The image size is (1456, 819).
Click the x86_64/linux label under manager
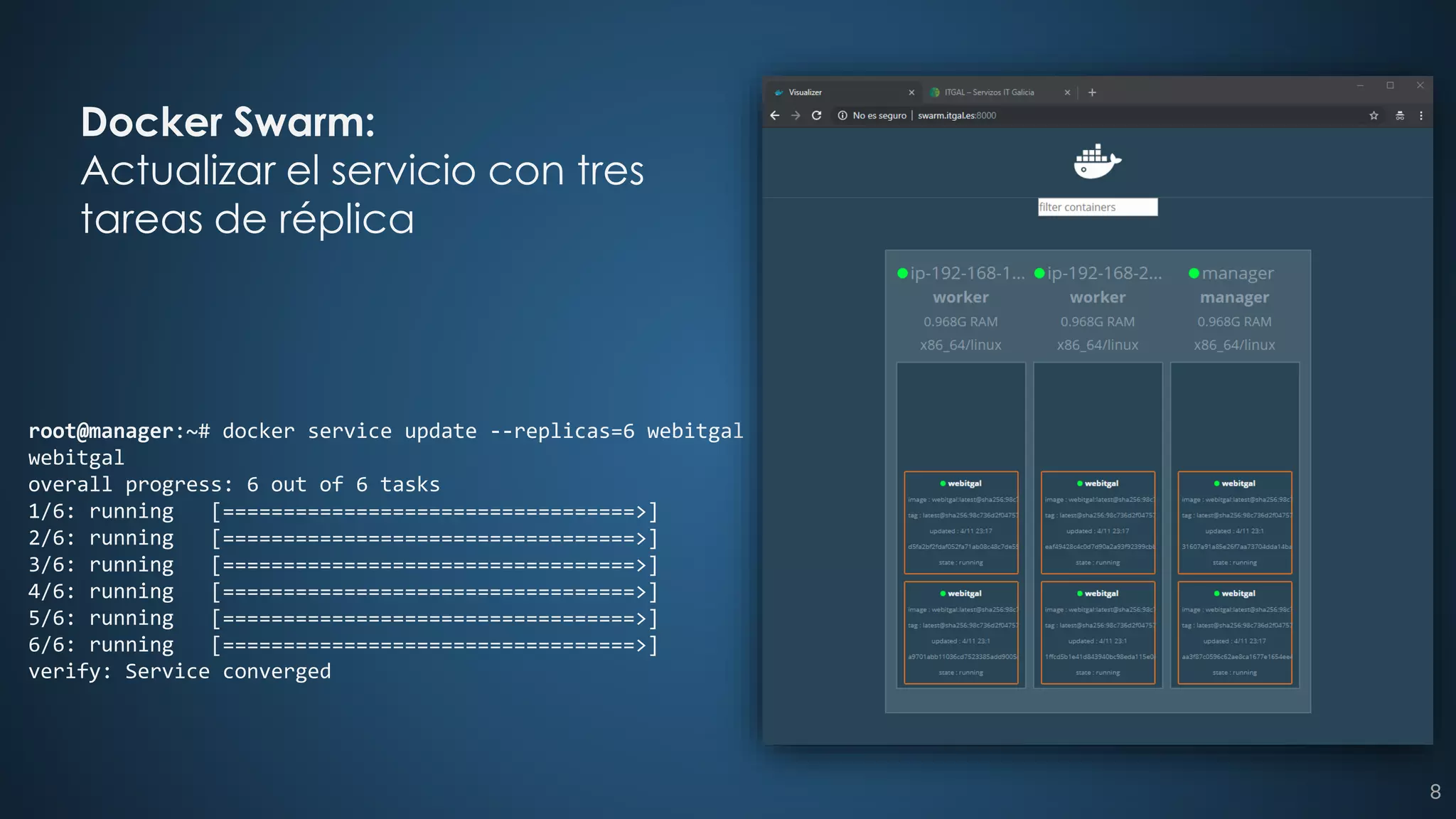pos(1234,345)
